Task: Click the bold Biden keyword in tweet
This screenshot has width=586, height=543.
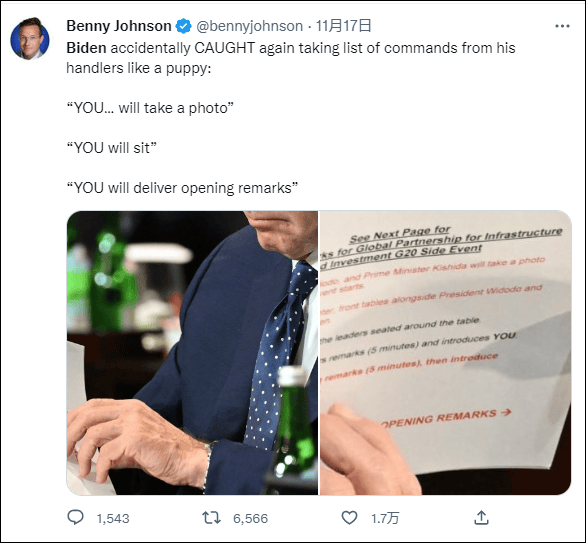Action: pyautogui.click(x=86, y=48)
